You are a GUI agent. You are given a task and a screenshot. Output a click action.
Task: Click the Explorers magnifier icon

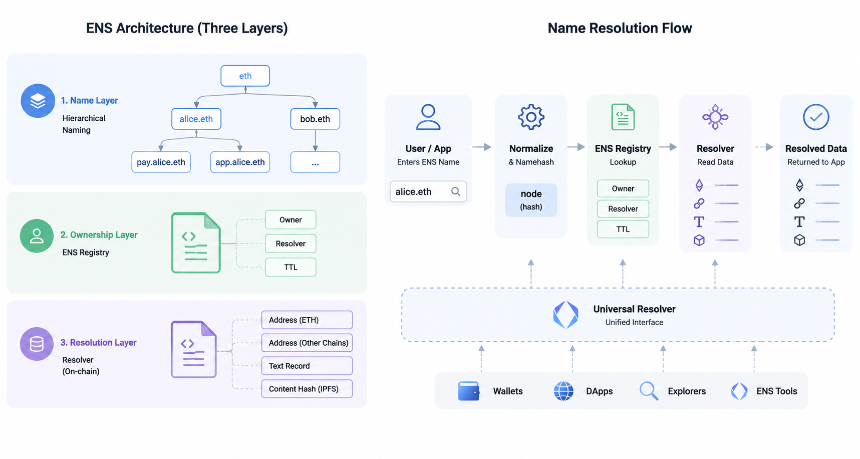tap(649, 391)
